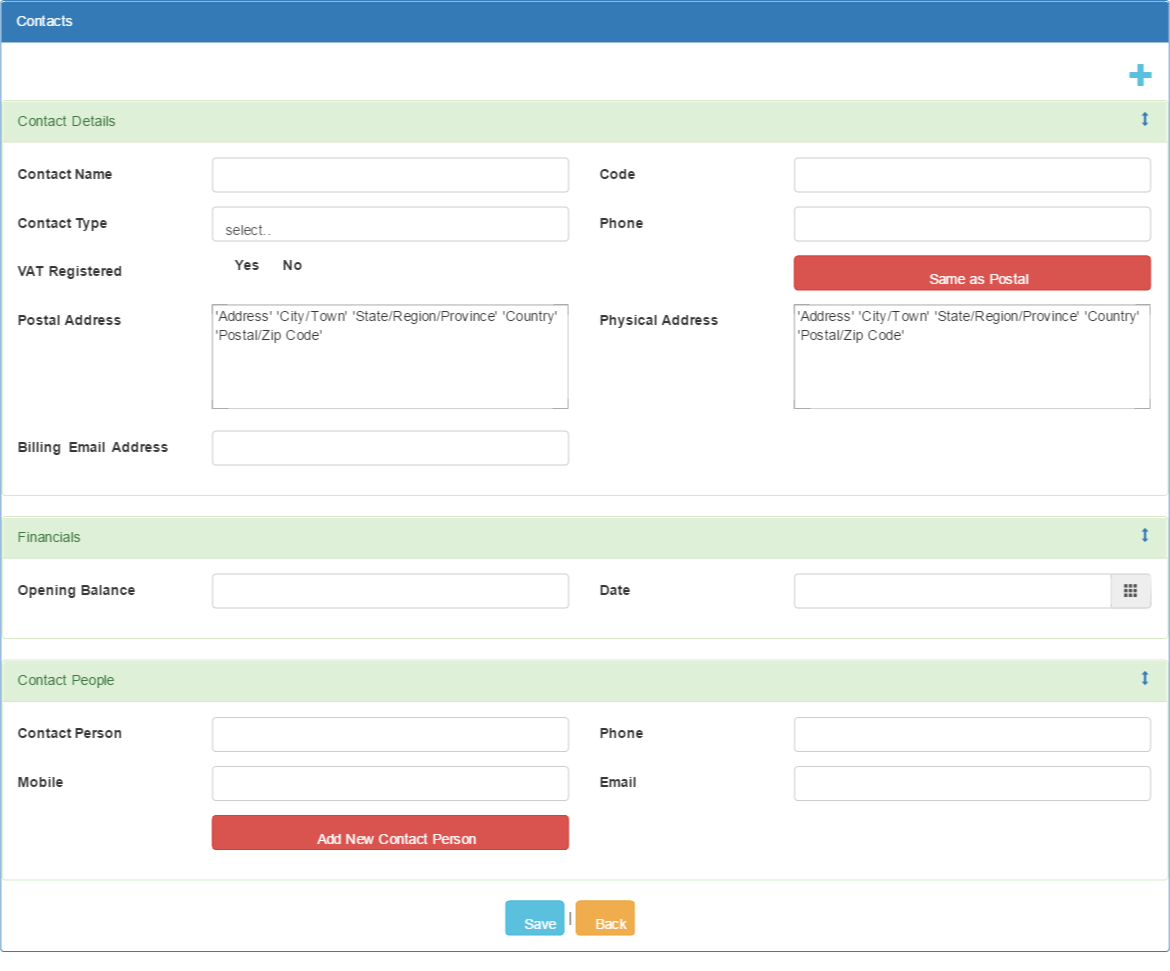The image size is (1170, 971).
Task: Collapse the Financials section arrow
Action: click(1145, 535)
